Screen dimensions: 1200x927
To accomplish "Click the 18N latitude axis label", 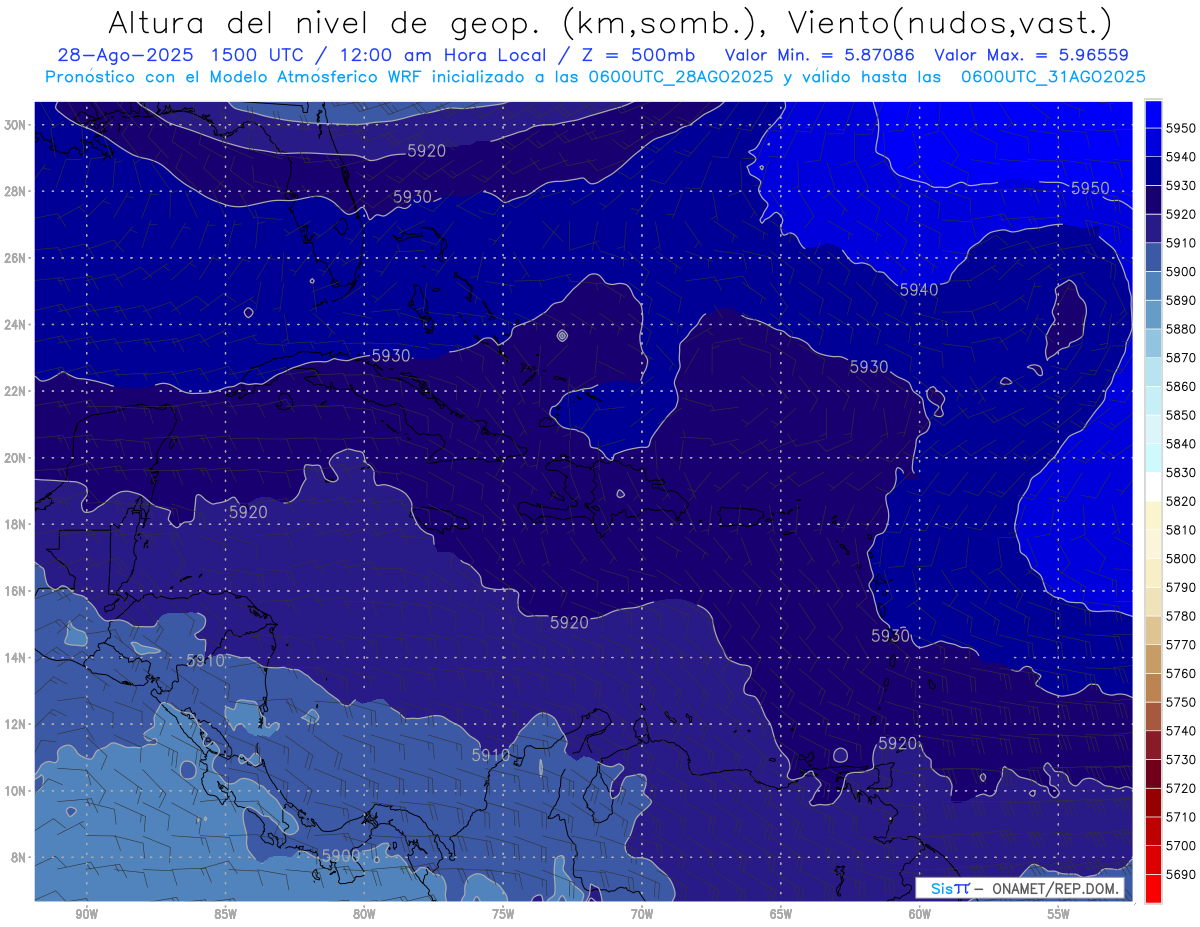I will coord(16,525).
